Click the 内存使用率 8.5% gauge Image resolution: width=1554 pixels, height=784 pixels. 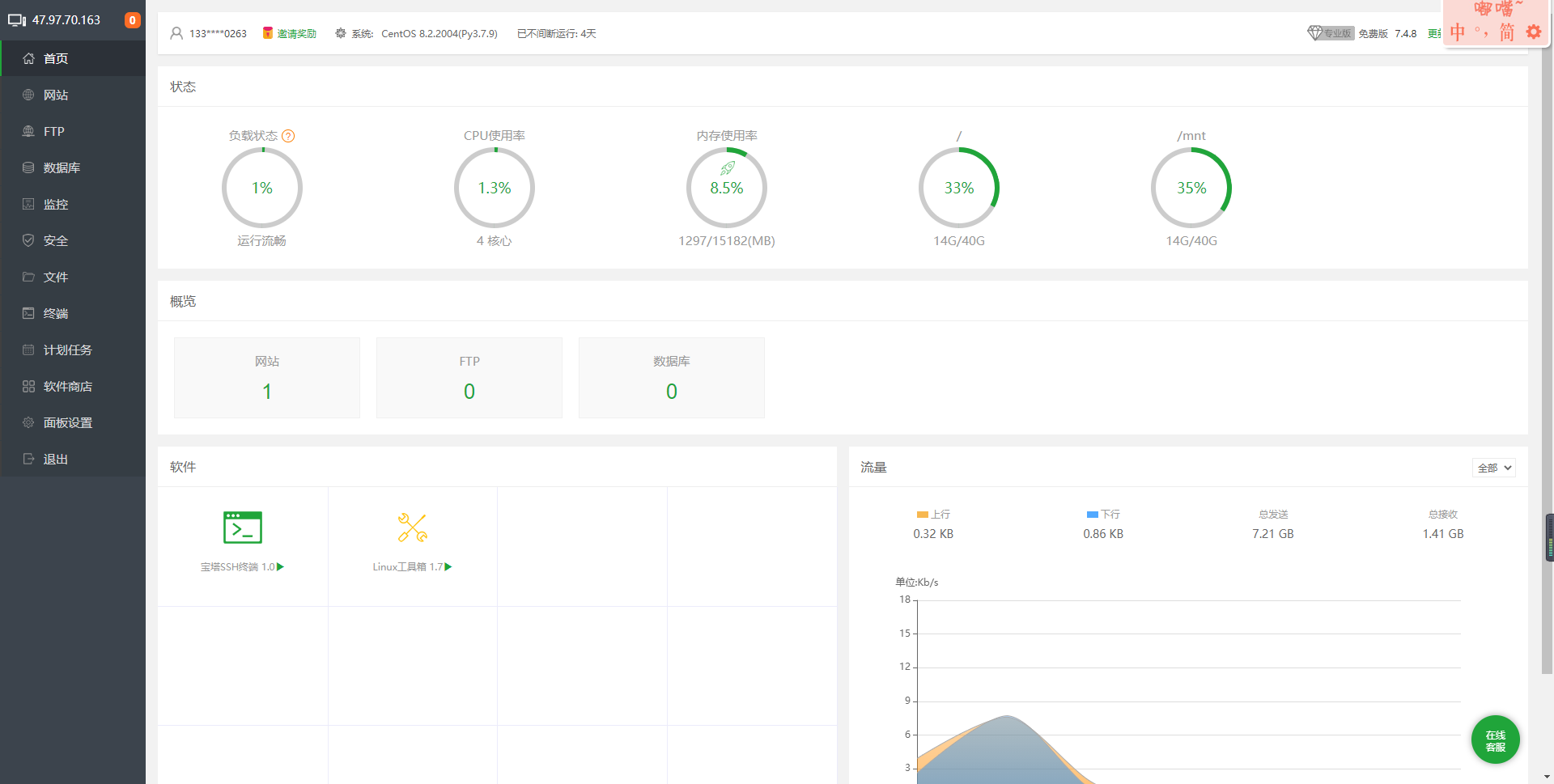[727, 188]
